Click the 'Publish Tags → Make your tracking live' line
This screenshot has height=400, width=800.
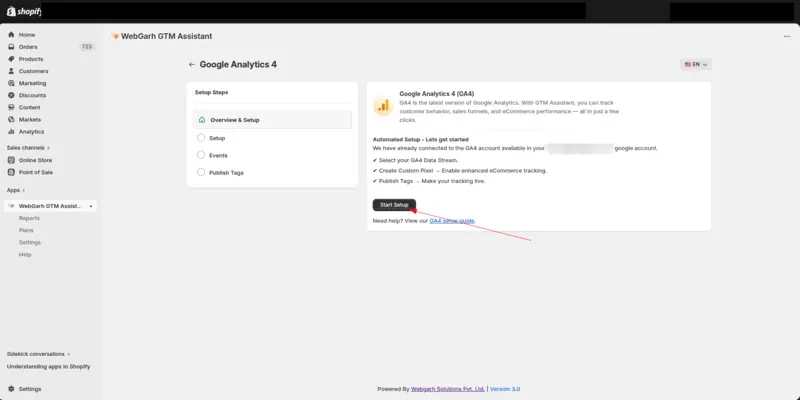(429, 181)
